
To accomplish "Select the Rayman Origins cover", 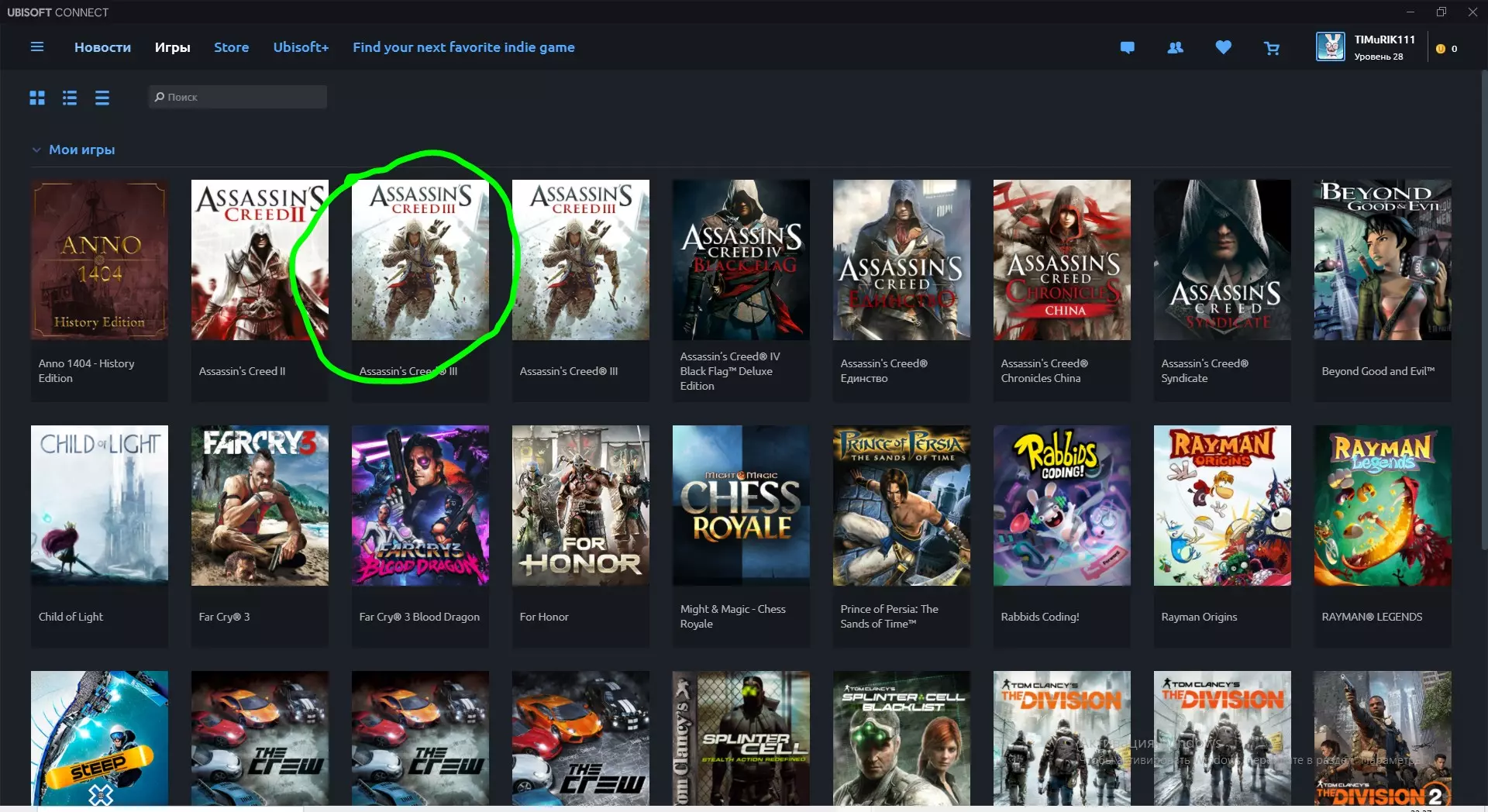I will coord(1222,505).
